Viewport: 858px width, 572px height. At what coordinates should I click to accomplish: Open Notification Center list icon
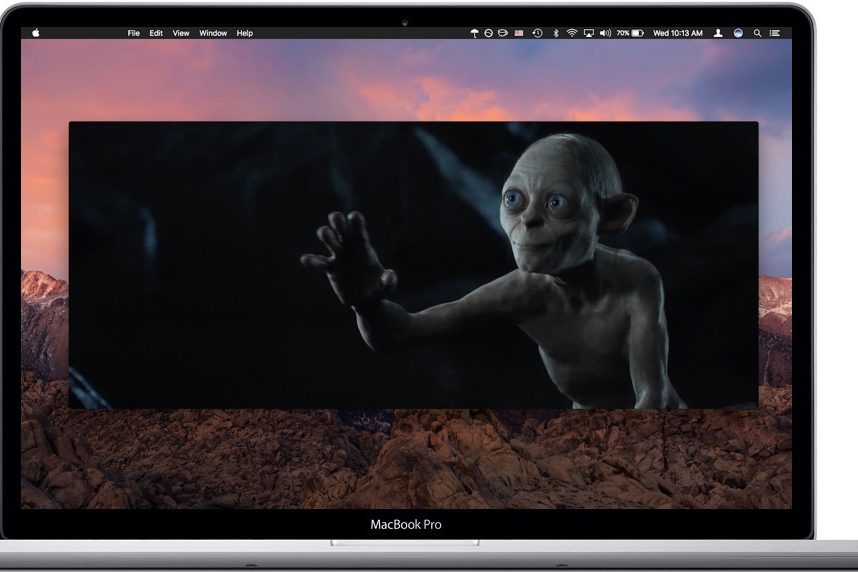pyautogui.click(x=774, y=33)
